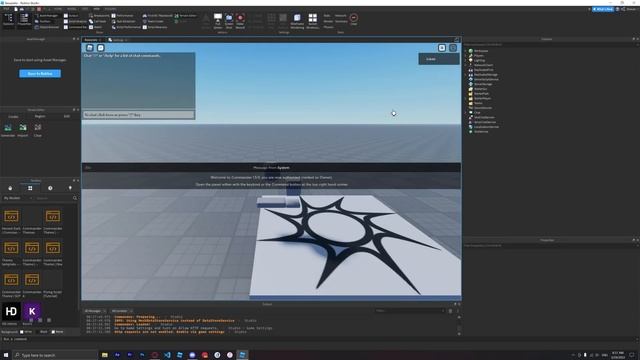Pick the purple K model thumbnail
640x360 pixels.
[x=32, y=311]
